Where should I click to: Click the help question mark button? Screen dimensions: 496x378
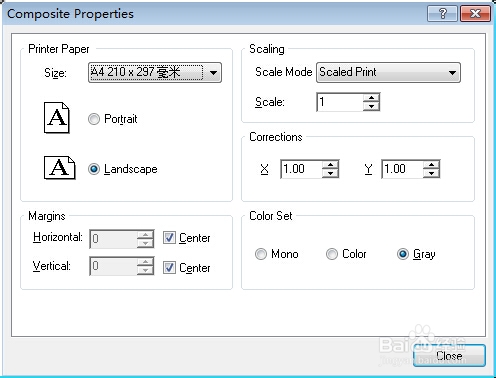tap(442, 14)
